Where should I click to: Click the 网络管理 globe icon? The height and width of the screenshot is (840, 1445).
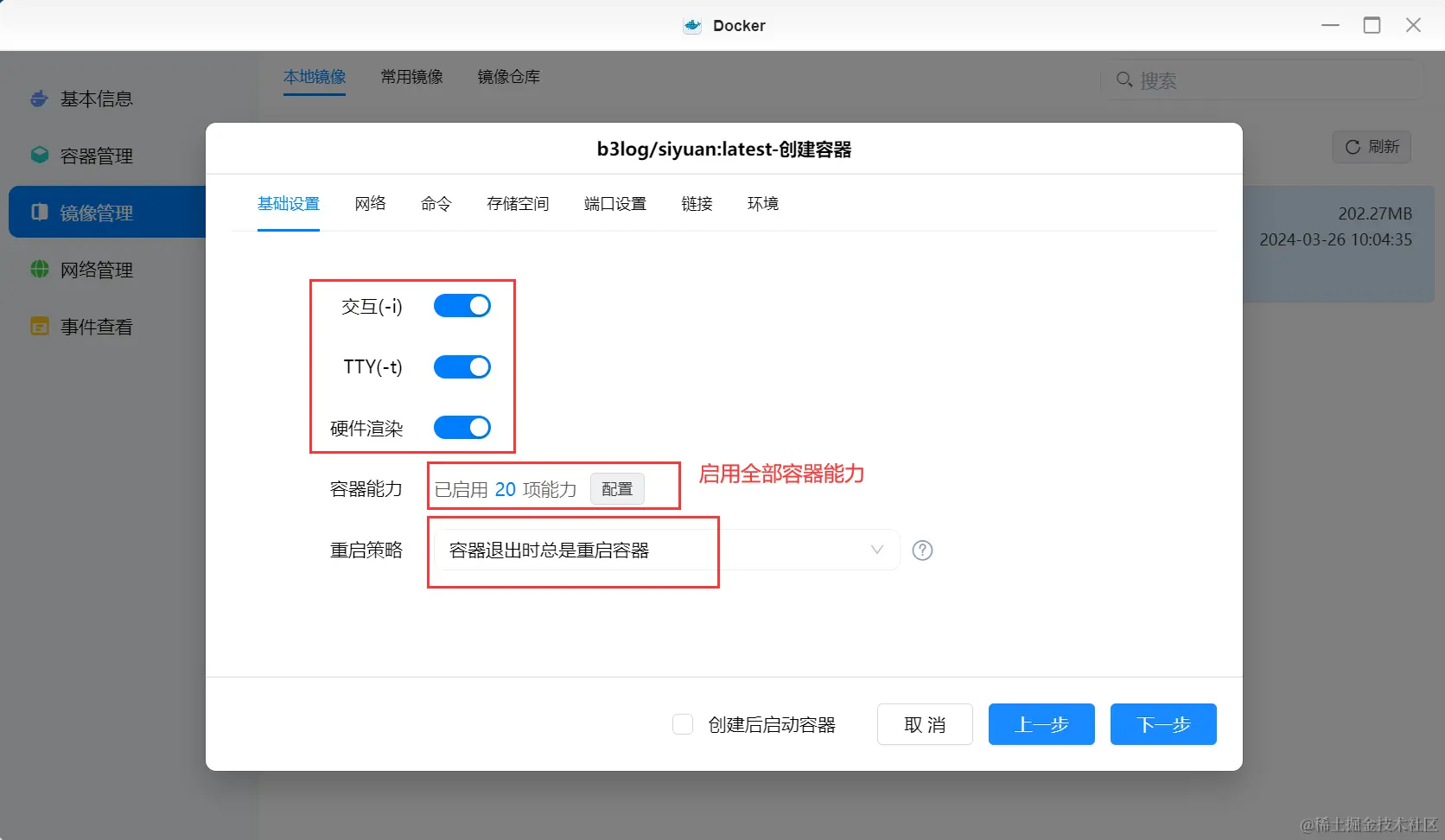coord(40,270)
